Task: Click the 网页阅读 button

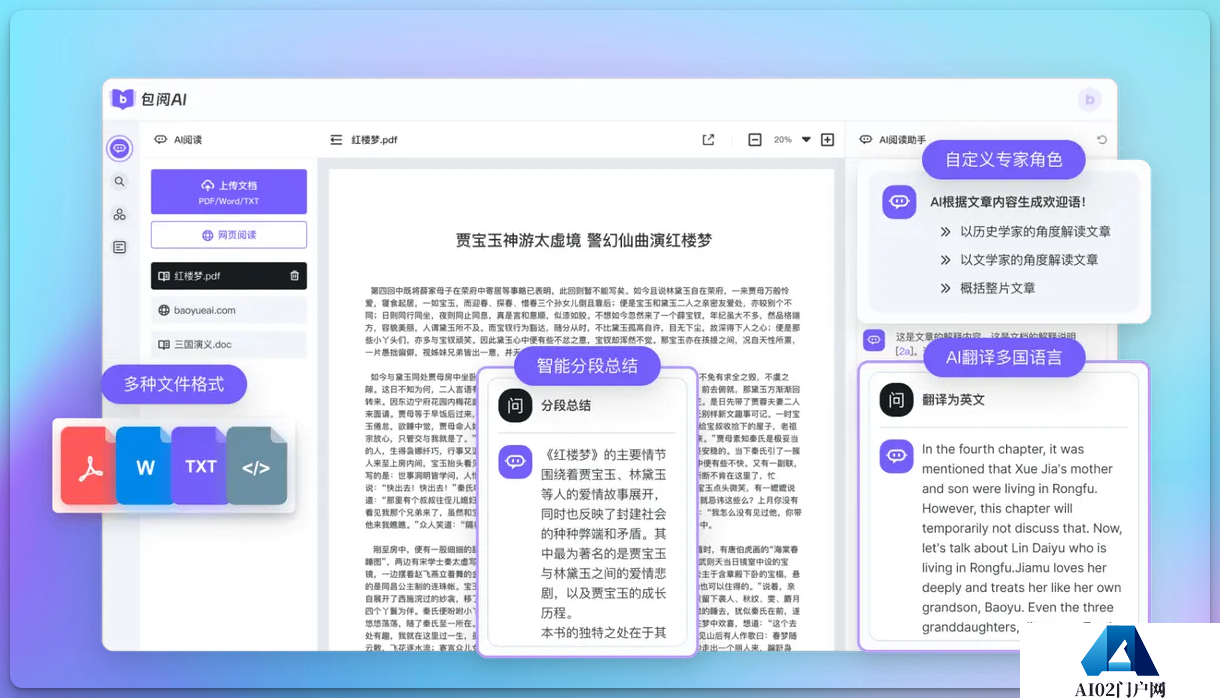Action: (229, 235)
